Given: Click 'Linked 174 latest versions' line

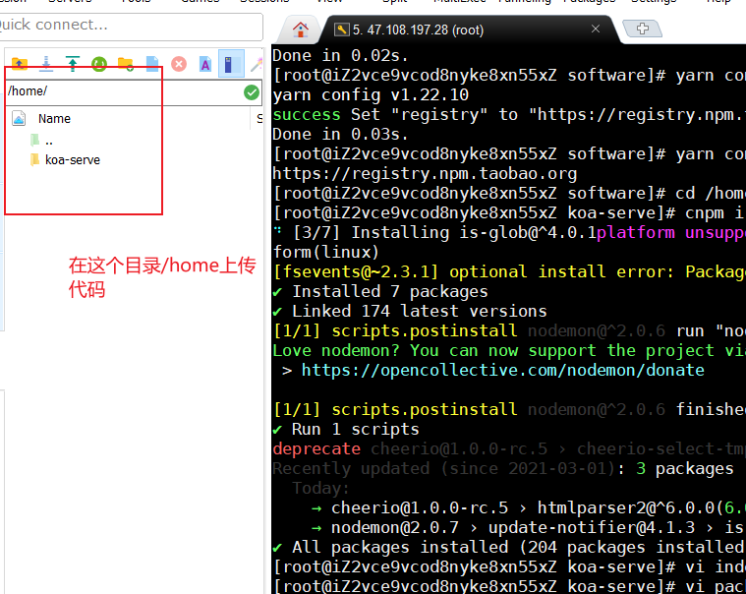Looking at the screenshot, I should (410, 311).
